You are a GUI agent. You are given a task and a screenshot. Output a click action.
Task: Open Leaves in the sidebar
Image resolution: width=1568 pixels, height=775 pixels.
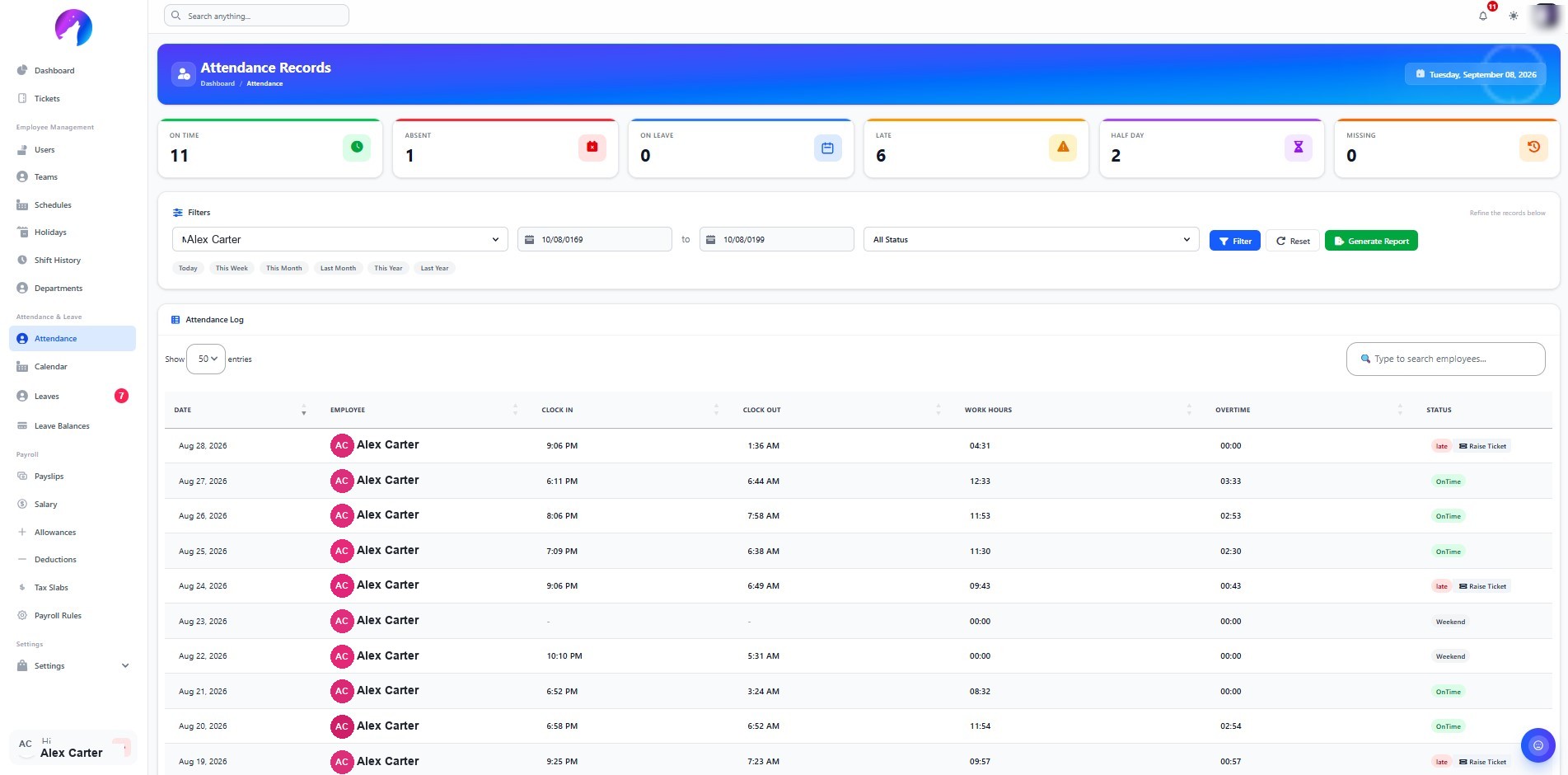(x=73, y=396)
